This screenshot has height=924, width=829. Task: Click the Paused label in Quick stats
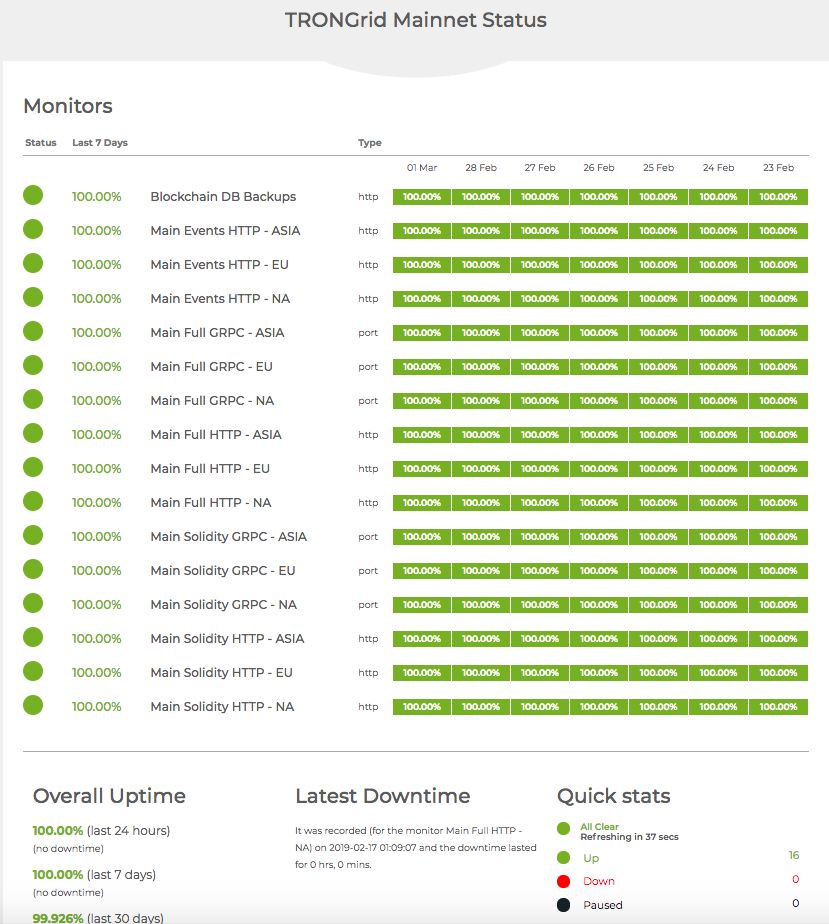(x=603, y=905)
